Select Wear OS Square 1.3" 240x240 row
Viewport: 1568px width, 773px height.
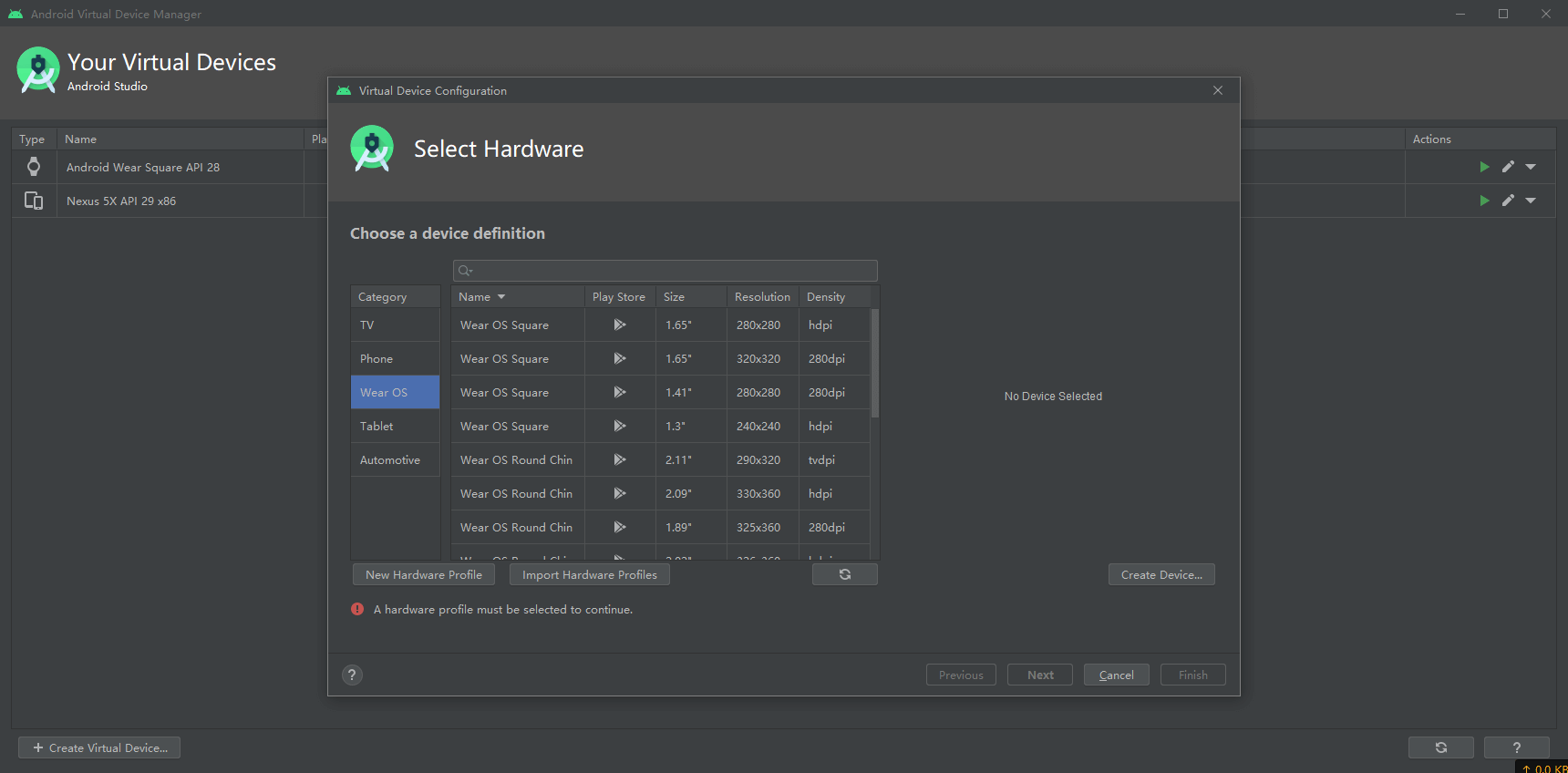click(661, 426)
